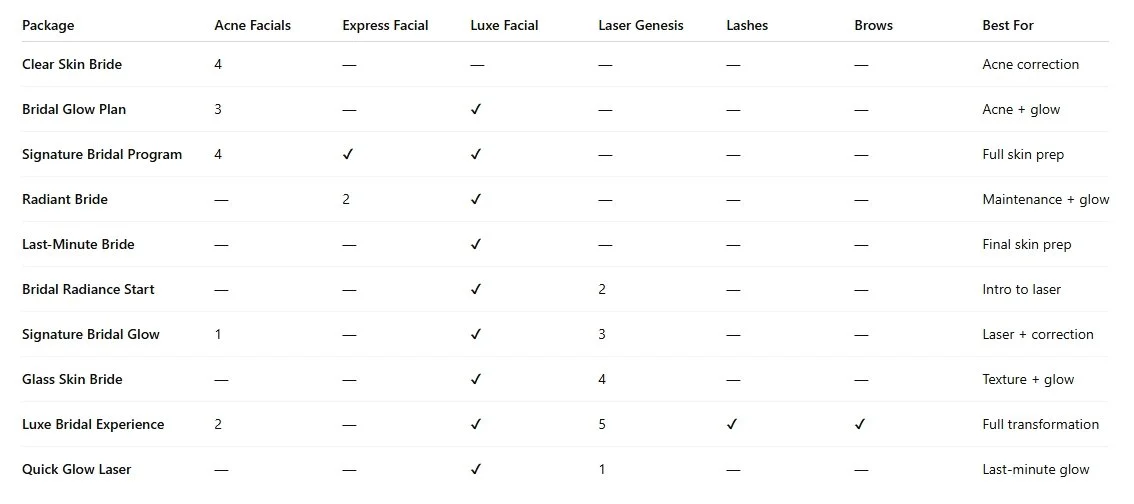This screenshot has height=504, width=1134.
Task: Click the Acne Facials column header
Action: pyautogui.click(x=252, y=25)
